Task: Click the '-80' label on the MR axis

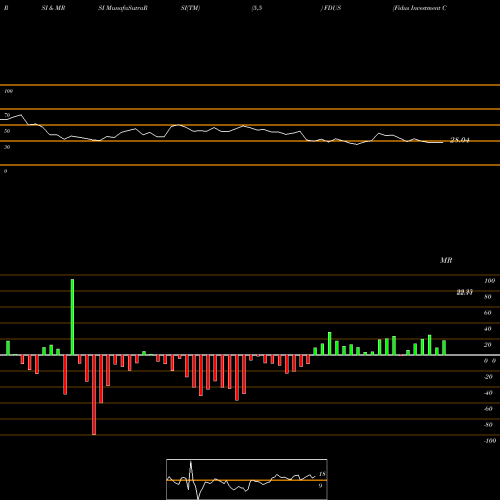Action: (x=488, y=425)
